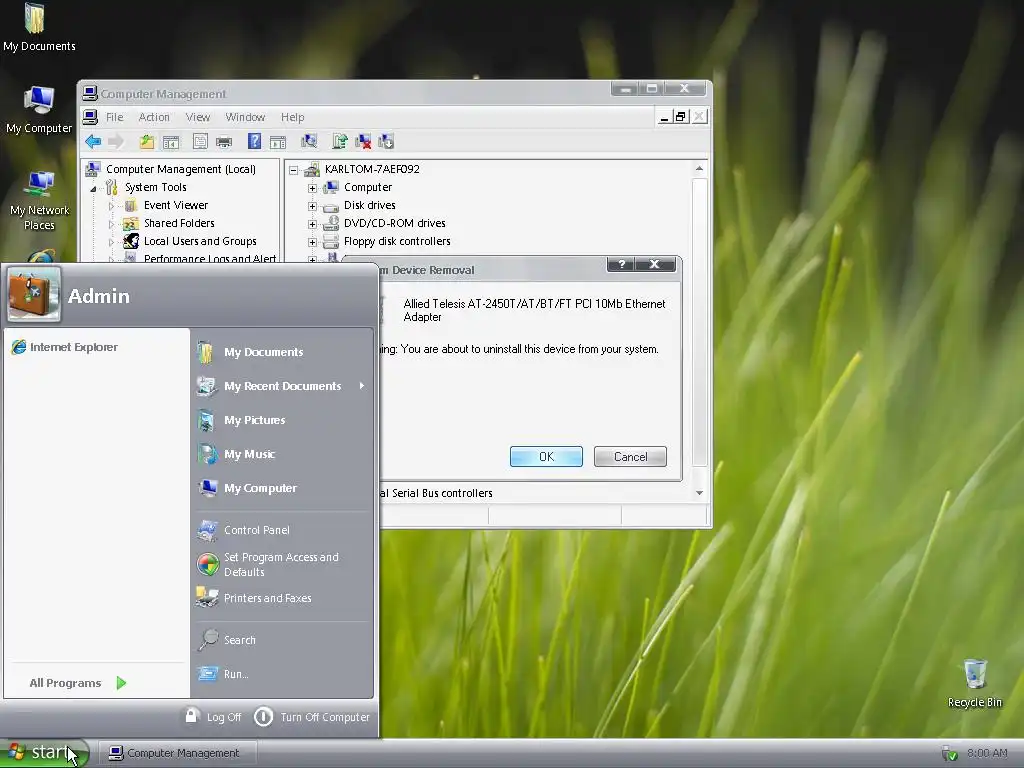Collapse the KARLTOM-7AEF092 root node
This screenshot has width=1024, height=768.
294,170
